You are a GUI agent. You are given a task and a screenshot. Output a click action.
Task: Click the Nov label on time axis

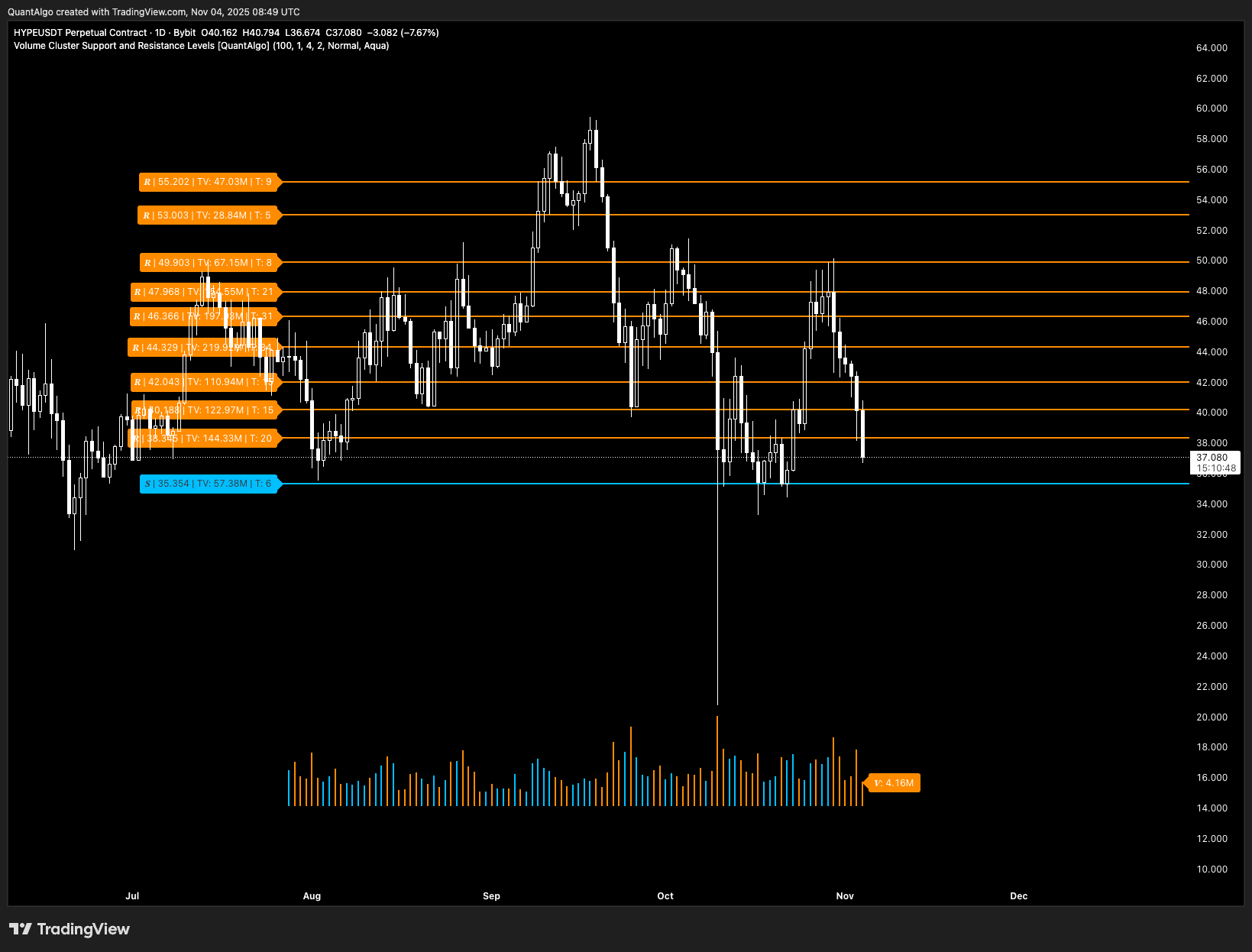(845, 896)
